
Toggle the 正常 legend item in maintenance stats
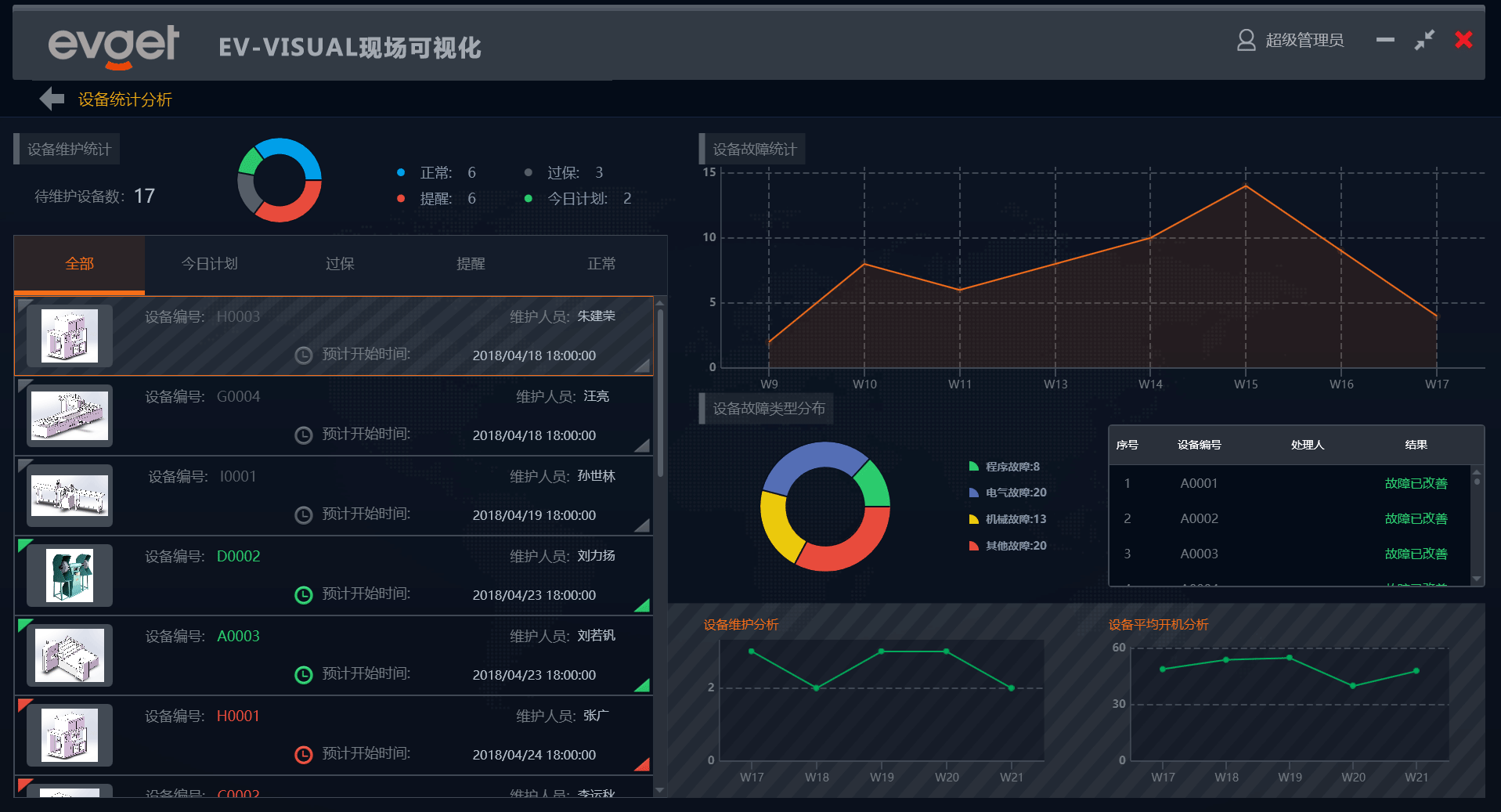coord(400,172)
